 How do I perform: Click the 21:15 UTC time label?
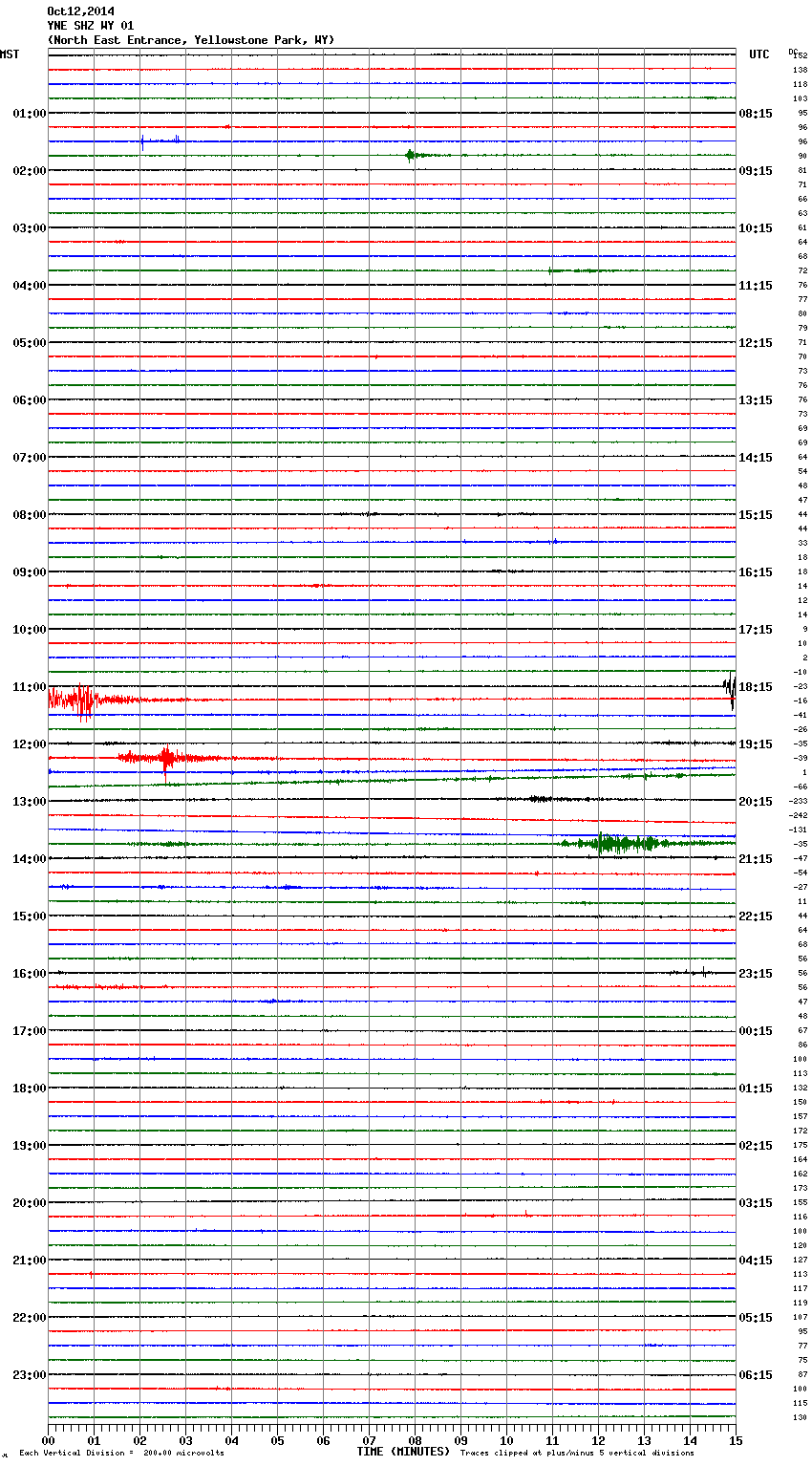coord(756,859)
